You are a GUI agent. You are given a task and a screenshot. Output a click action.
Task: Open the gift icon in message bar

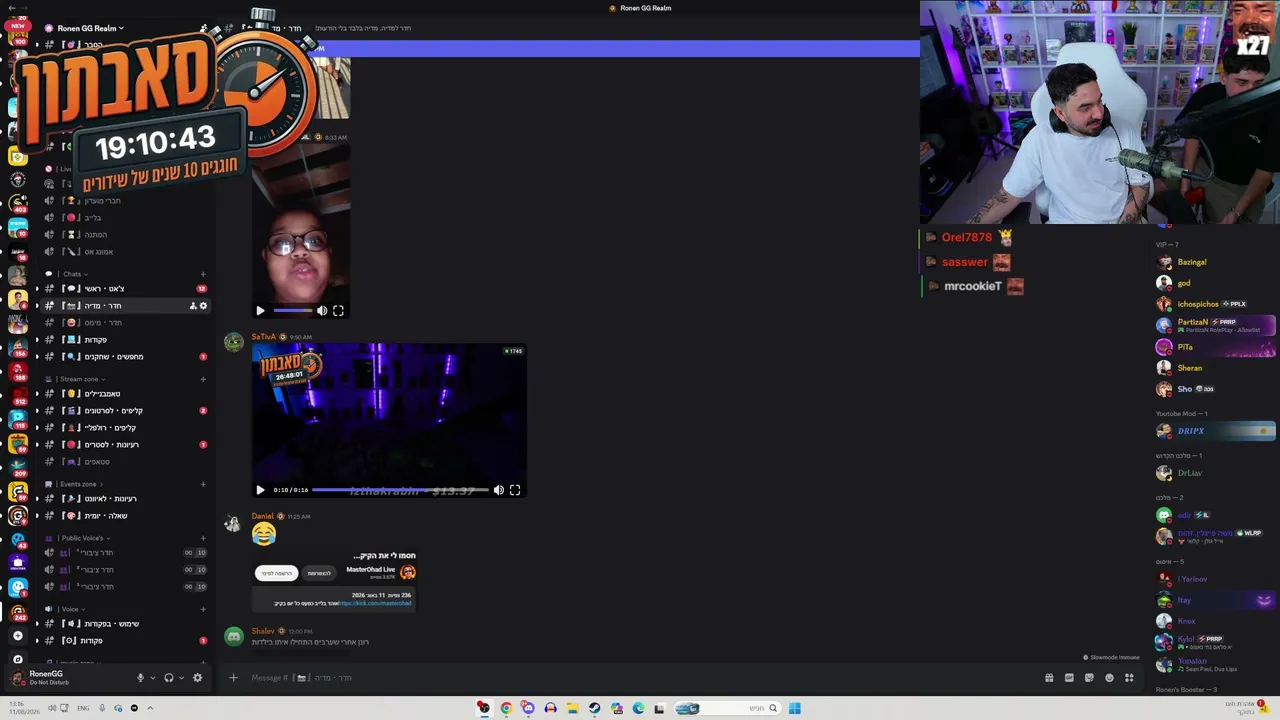tap(1049, 678)
